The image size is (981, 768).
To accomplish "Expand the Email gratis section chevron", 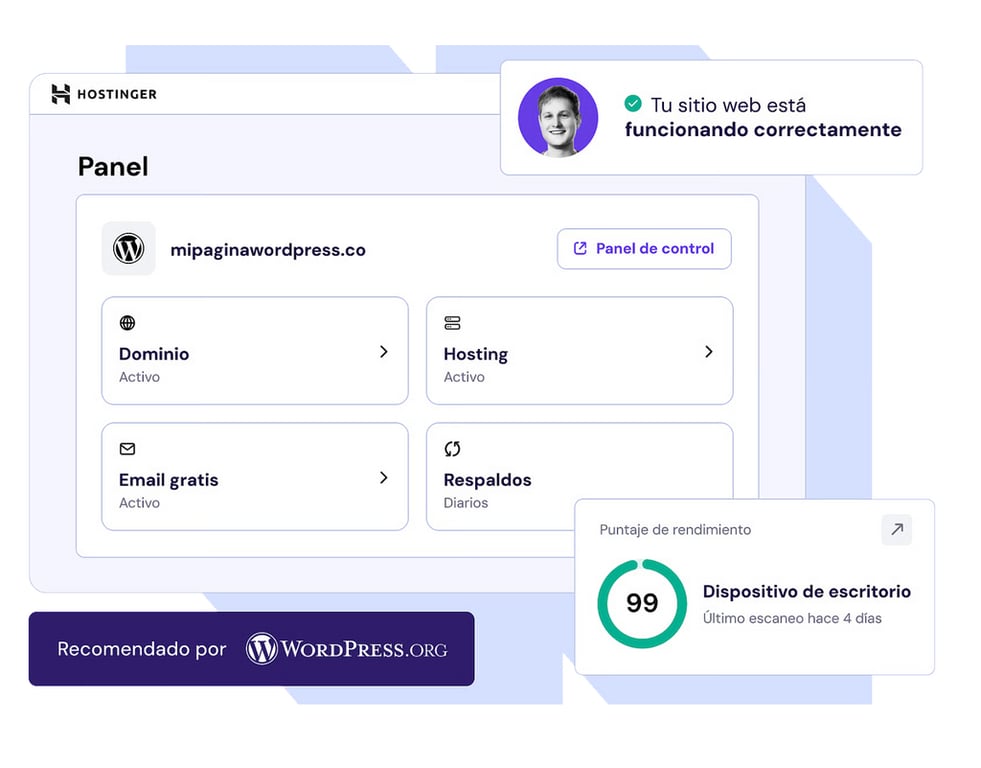I will 383,478.
